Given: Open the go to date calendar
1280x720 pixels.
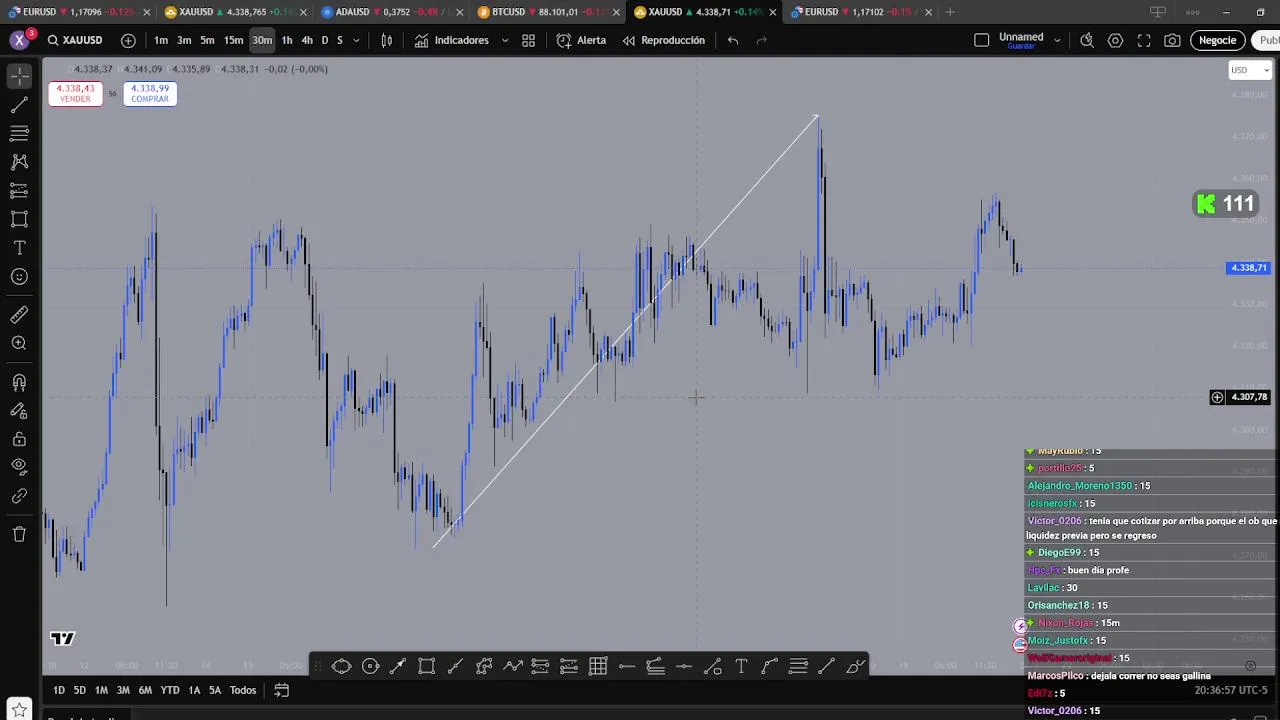Looking at the screenshot, I should click(x=282, y=690).
